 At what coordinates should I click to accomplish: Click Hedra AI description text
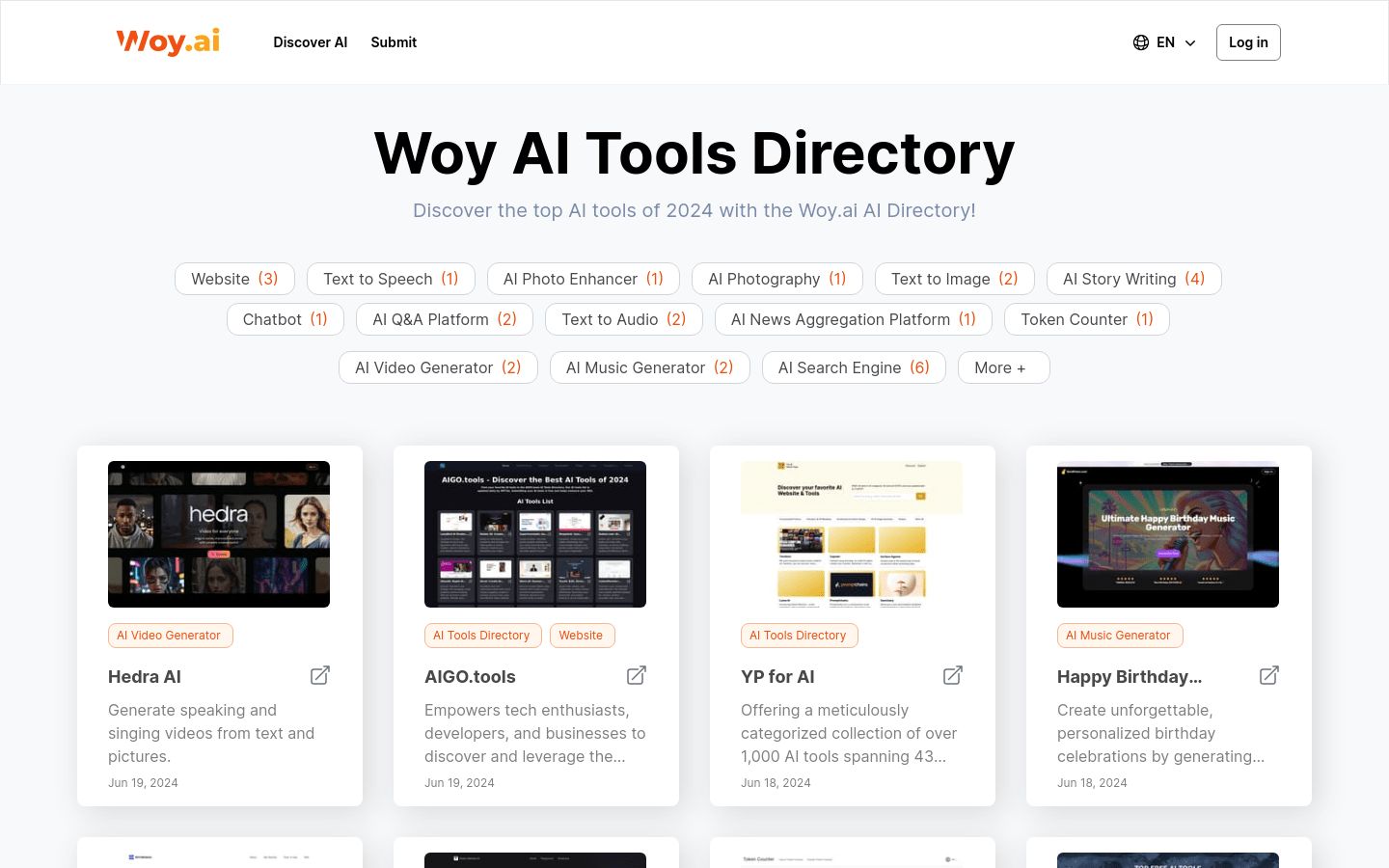[x=211, y=733]
